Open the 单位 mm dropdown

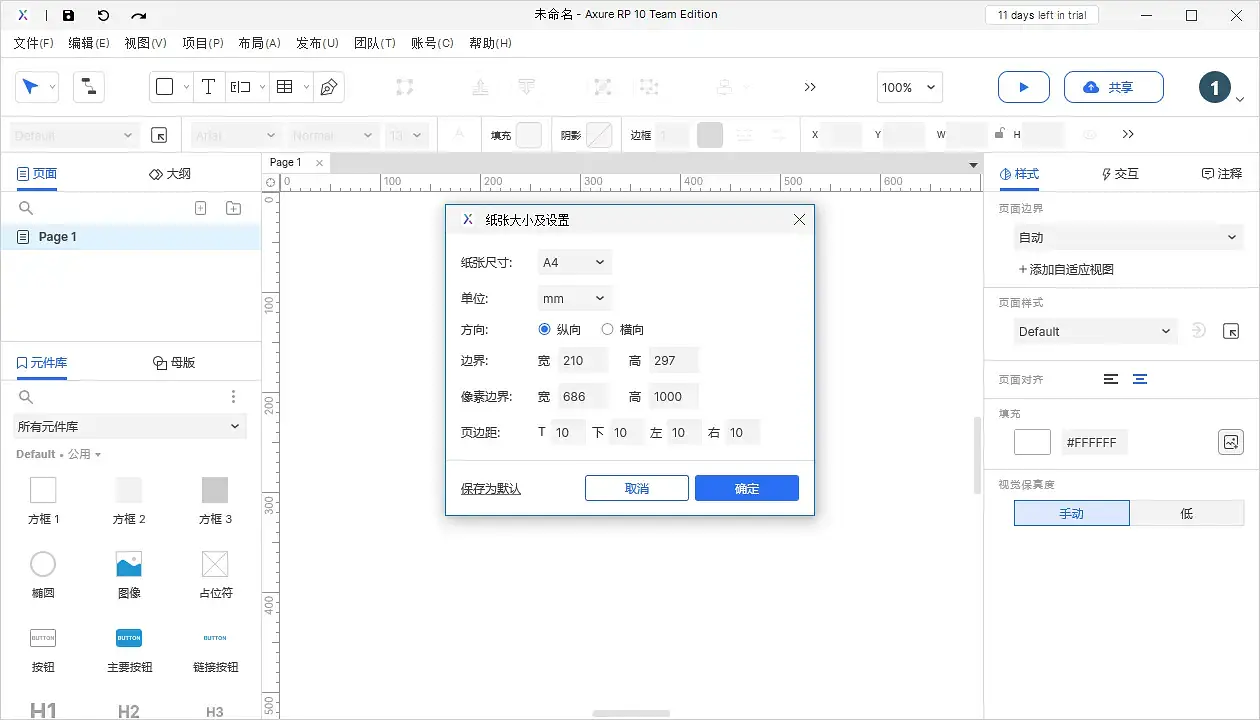click(x=573, y=297)
